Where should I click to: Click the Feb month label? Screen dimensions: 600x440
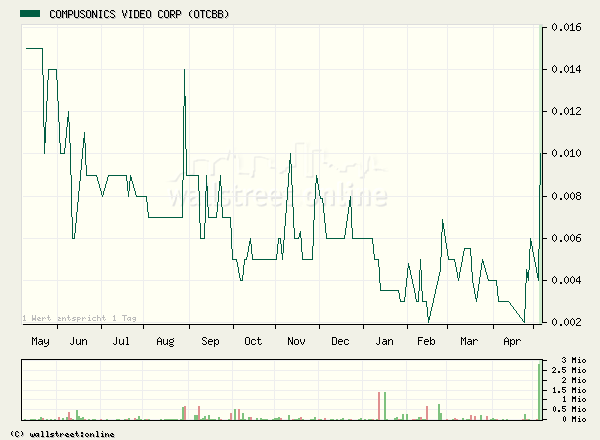[x=426, y=341]
